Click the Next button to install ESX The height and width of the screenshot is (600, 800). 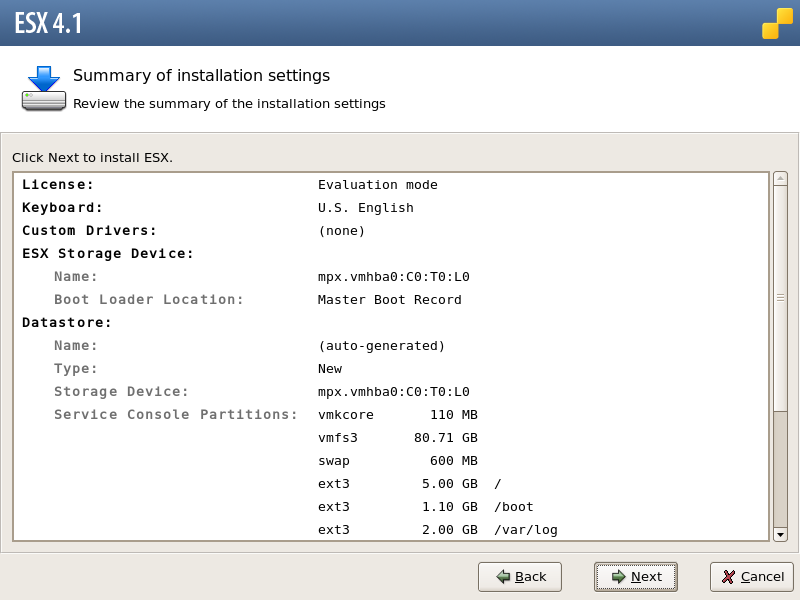pyautogui.click(x=636, y=577)
